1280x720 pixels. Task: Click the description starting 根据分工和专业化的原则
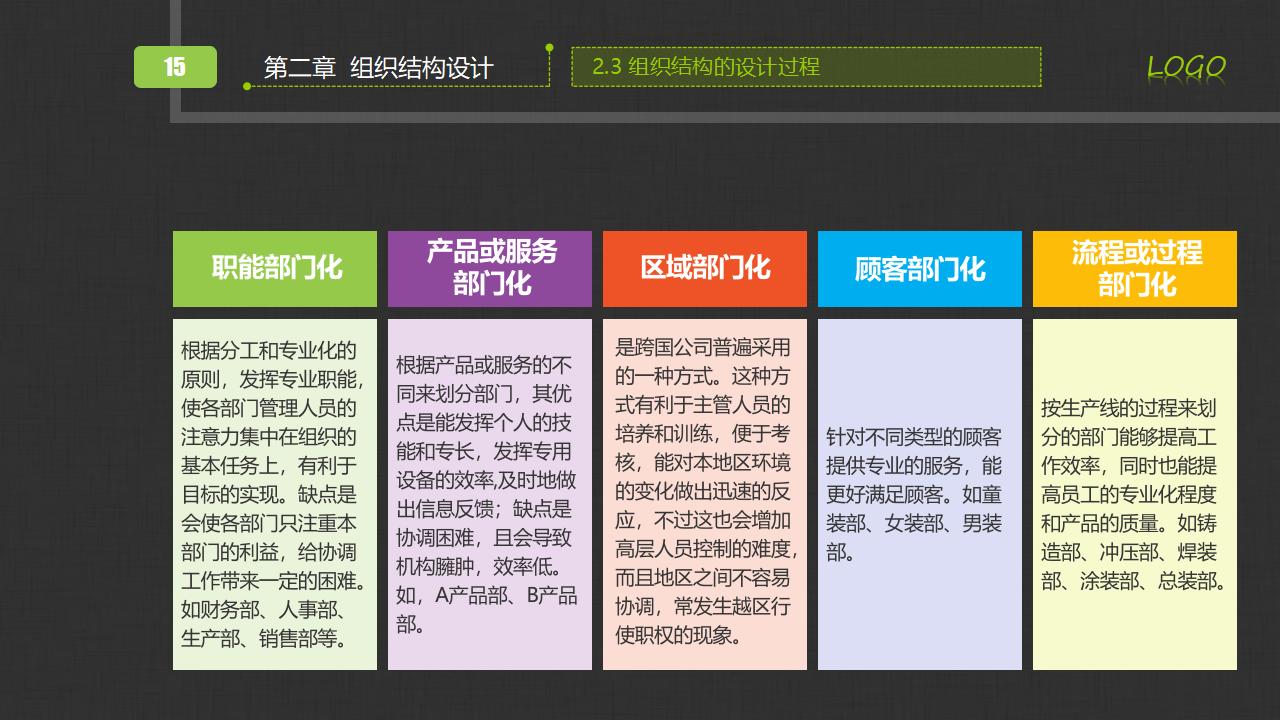pyautogui.click(x=275, y=494)
